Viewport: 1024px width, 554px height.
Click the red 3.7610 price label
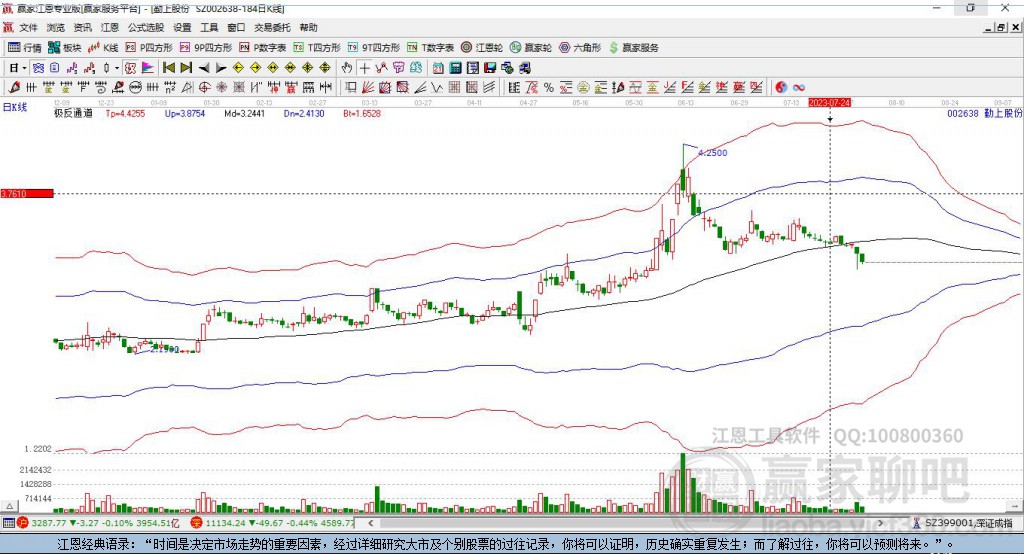point(27,193)
